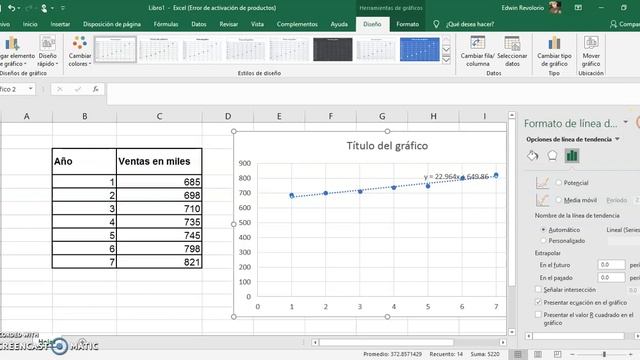The width and height of the screenshot is (640, 360).
Task: Select the blue chart style thumbnail
Action: [x=420, y=49]
